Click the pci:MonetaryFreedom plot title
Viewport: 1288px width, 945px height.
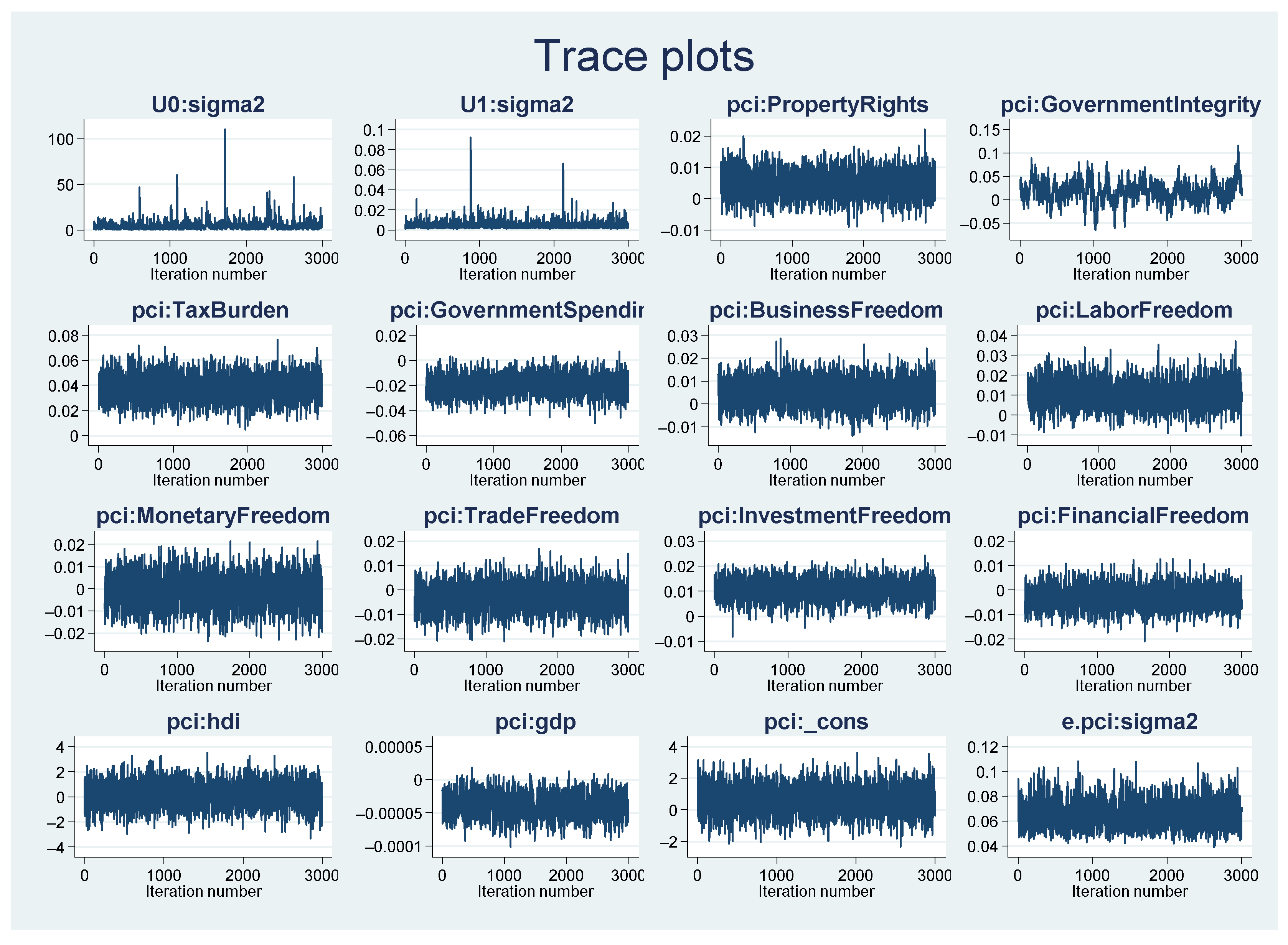[x=213, y=516]
